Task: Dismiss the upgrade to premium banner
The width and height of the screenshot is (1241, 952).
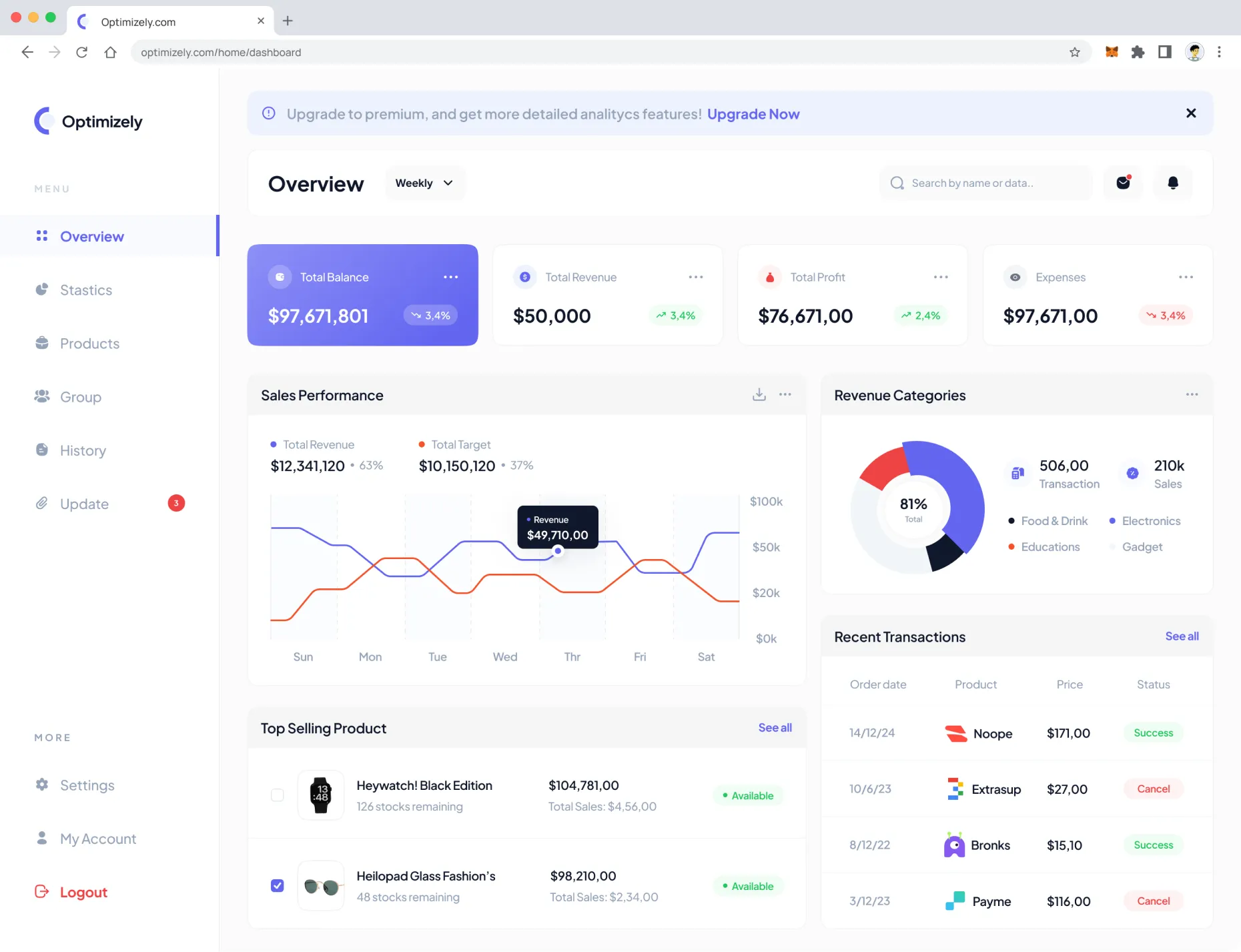Action: click(x=1191, y=113)
